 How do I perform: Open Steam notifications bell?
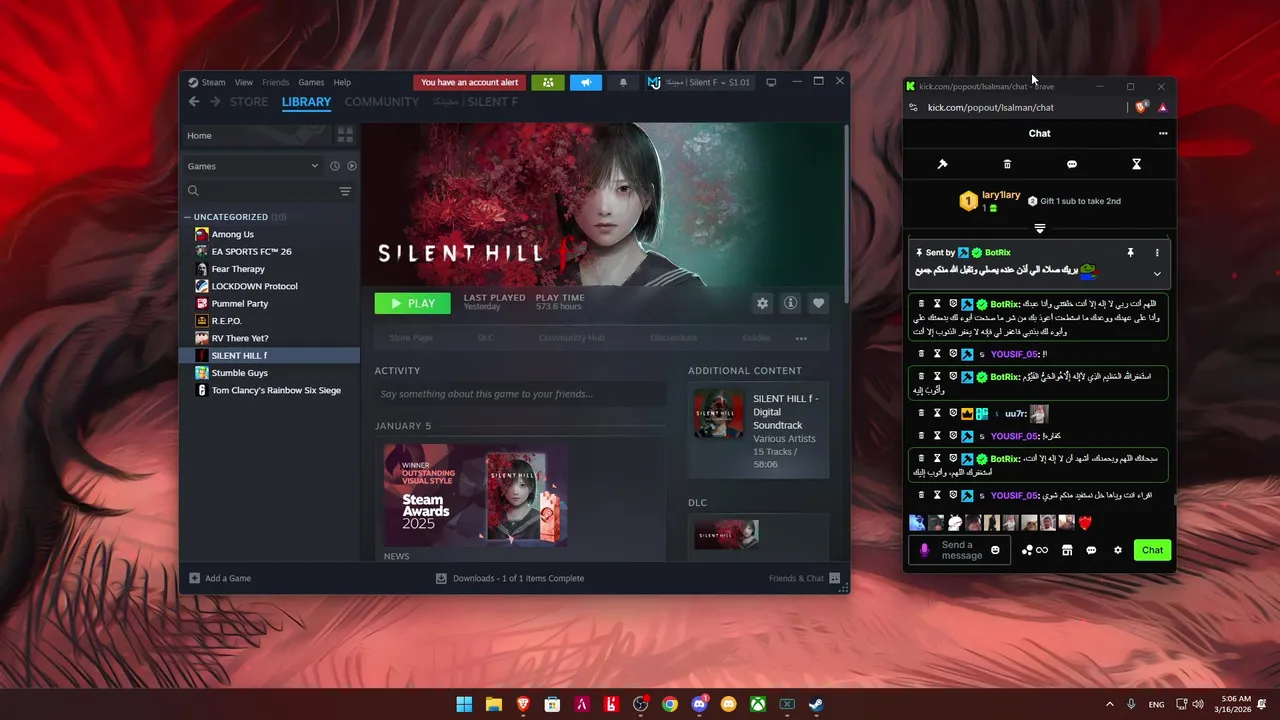pos(623,82)
